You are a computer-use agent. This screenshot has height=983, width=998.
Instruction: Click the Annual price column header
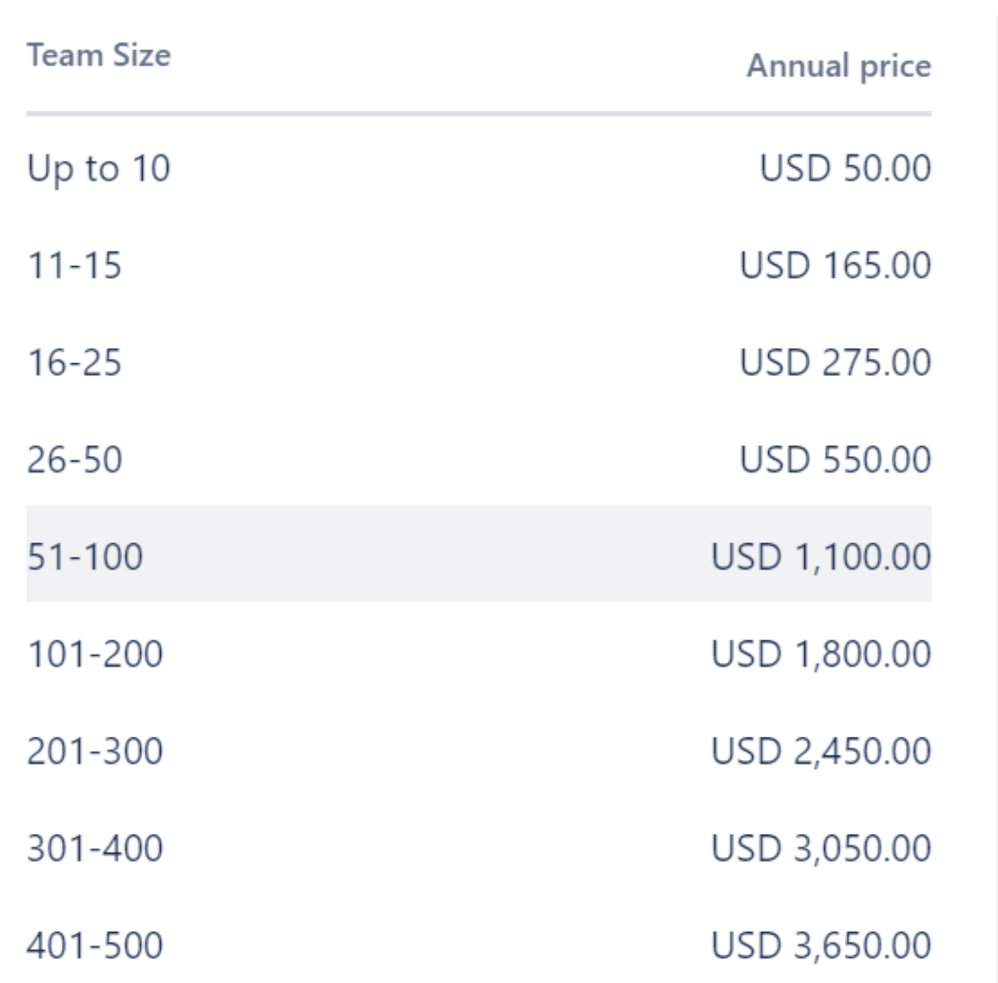[x=838, y=66]
